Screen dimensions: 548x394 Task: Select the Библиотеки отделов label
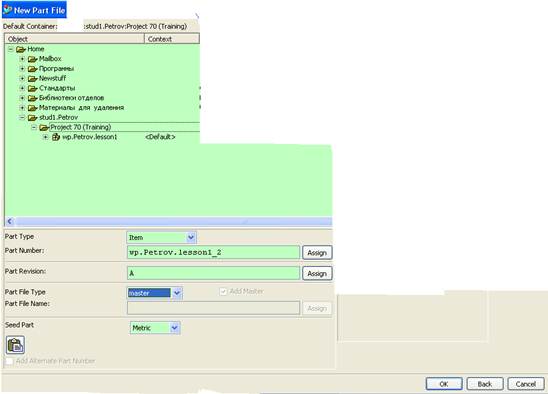[x=72, y=98]
